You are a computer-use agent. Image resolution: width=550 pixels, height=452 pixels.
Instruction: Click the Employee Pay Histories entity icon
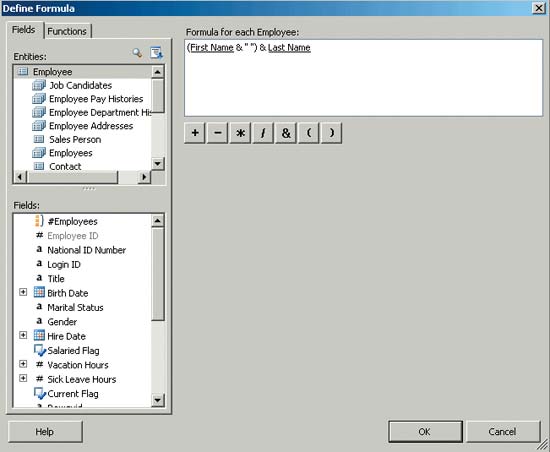point(39,99)
